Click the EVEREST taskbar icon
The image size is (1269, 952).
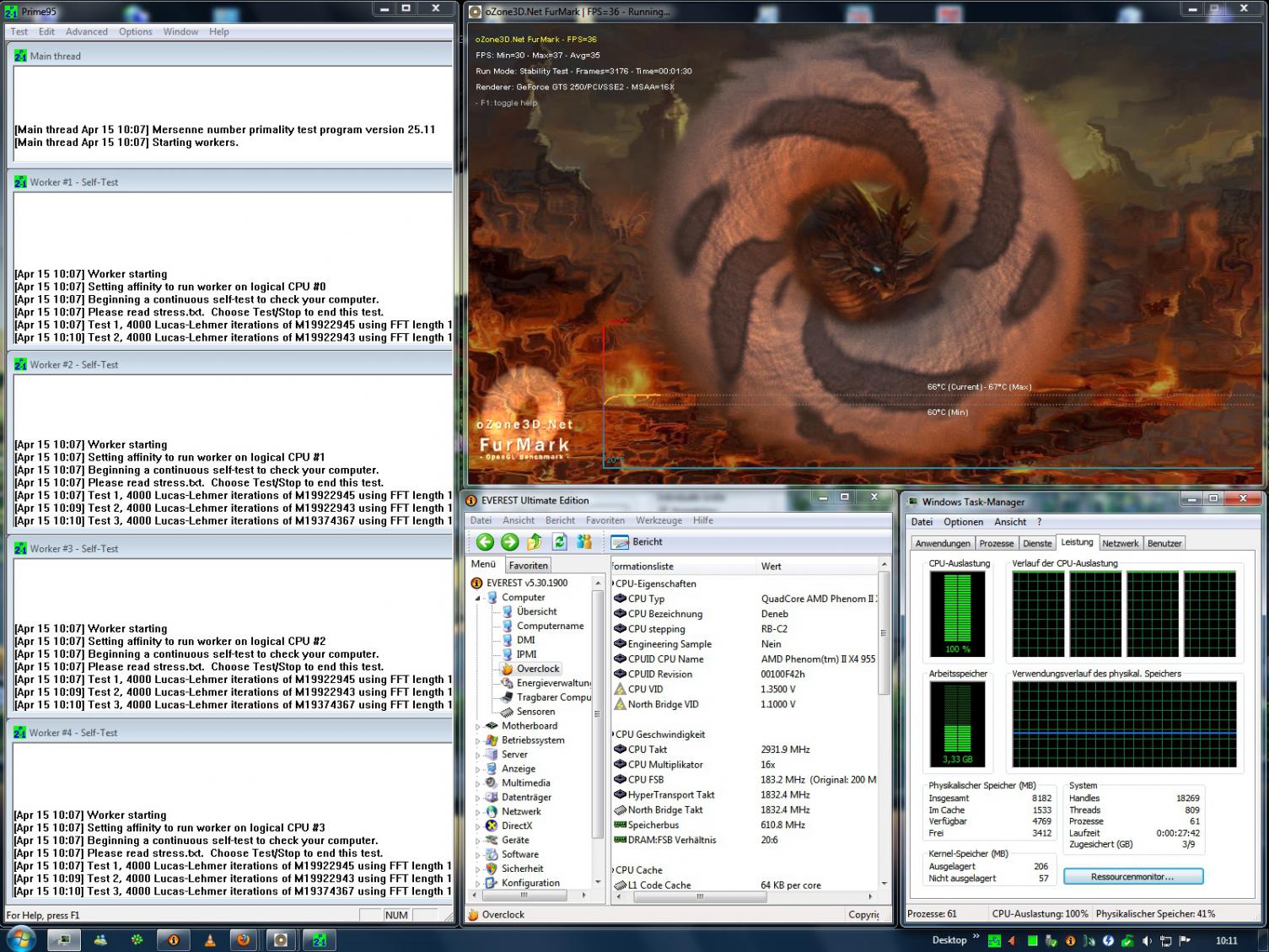point(174,939)
